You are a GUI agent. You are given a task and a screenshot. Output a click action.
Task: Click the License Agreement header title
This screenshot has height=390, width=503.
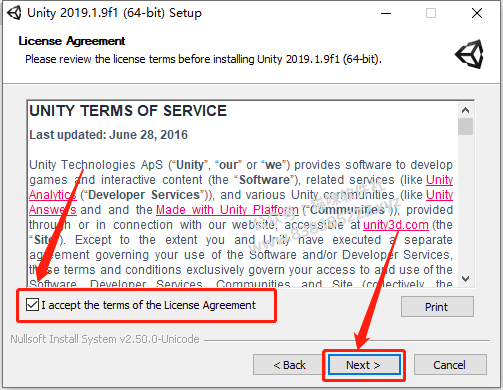pyautogui.click(x=72, y=41)
